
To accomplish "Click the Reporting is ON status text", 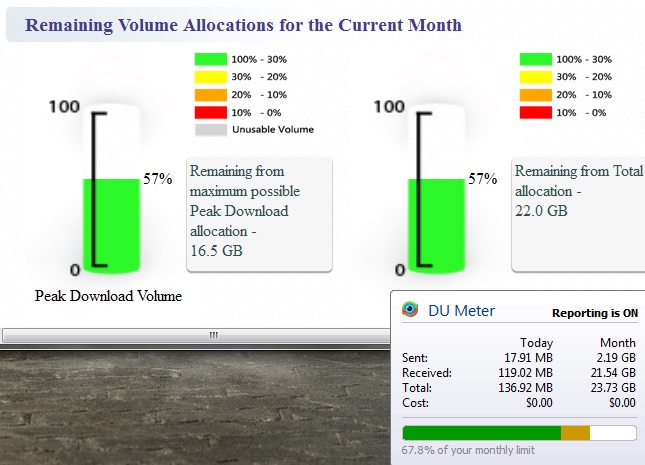I will pos(595,313).
